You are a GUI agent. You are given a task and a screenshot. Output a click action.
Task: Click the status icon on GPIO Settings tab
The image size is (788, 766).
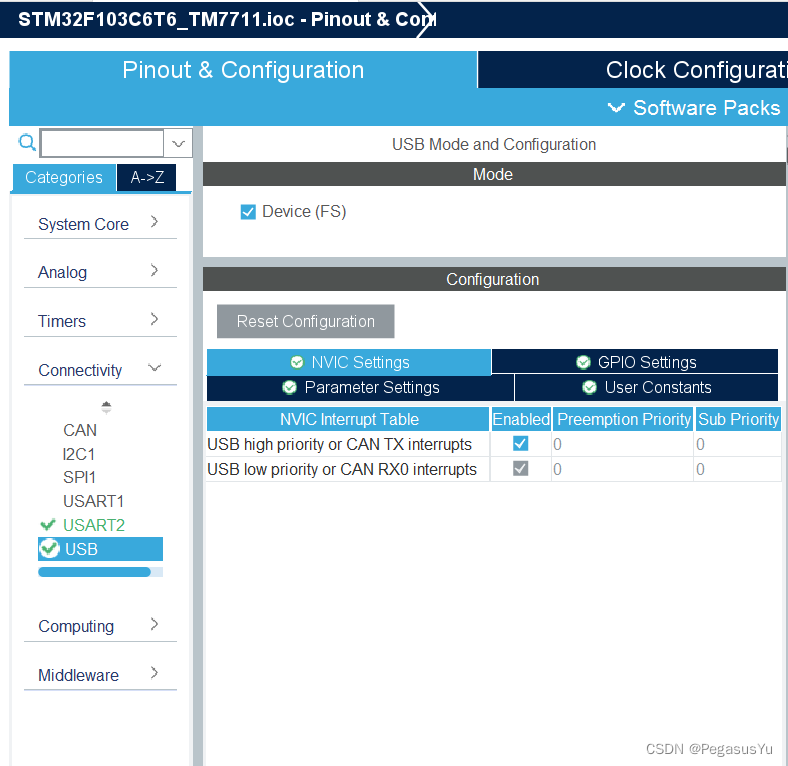pos(583,362)
